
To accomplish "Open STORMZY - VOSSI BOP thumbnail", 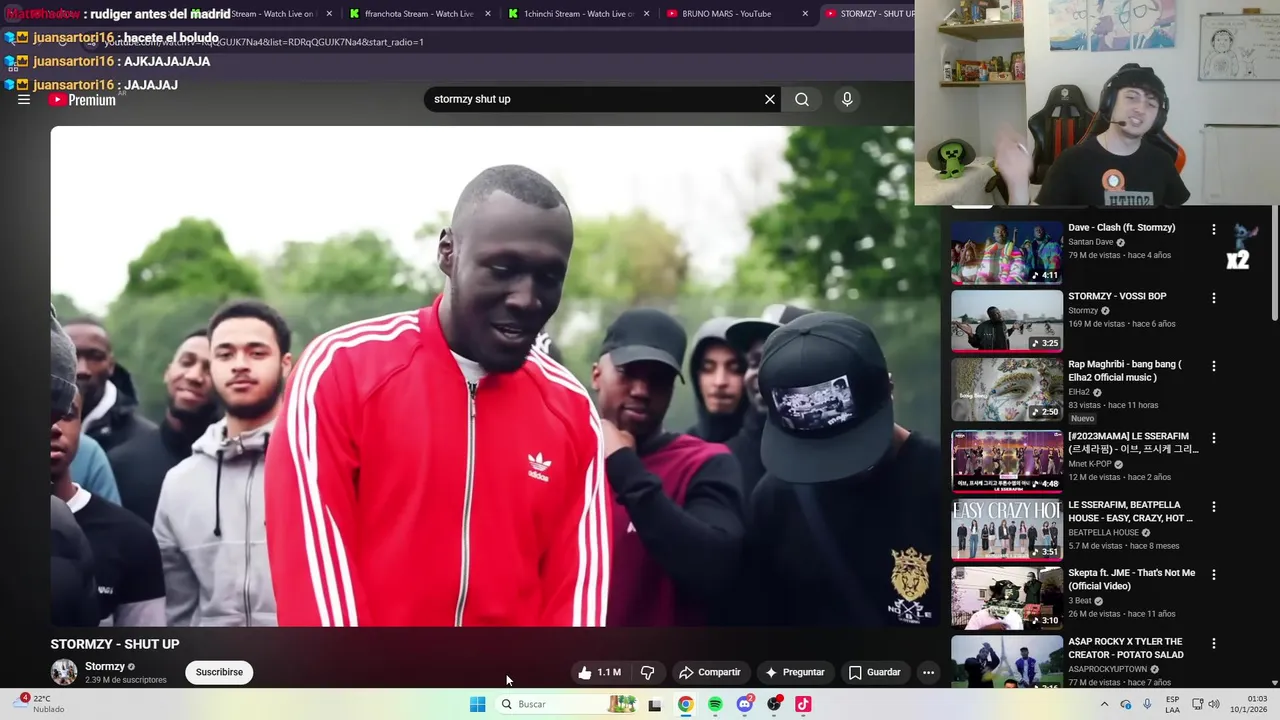I will (x=1007, y=322).
